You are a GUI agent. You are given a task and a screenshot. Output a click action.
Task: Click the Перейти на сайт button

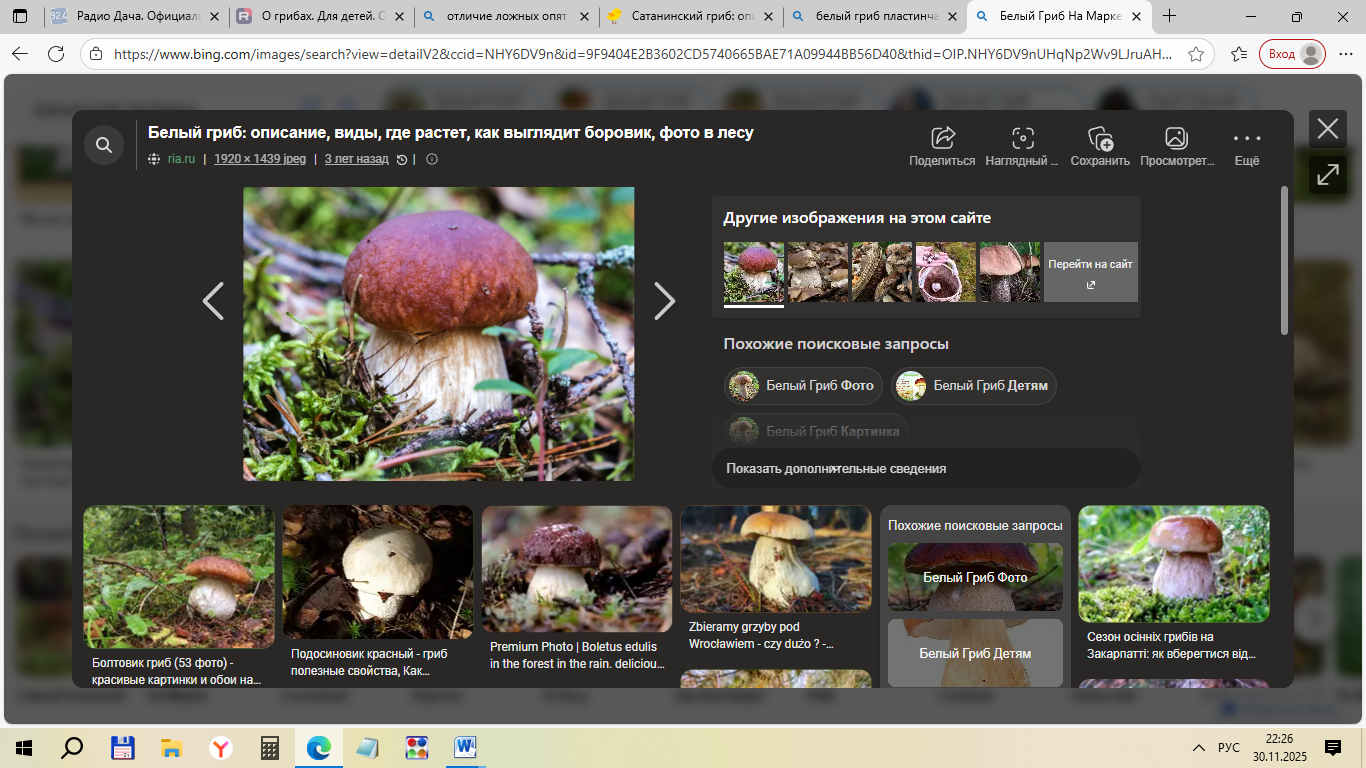pyautogui.click(x=1090, y=272)
